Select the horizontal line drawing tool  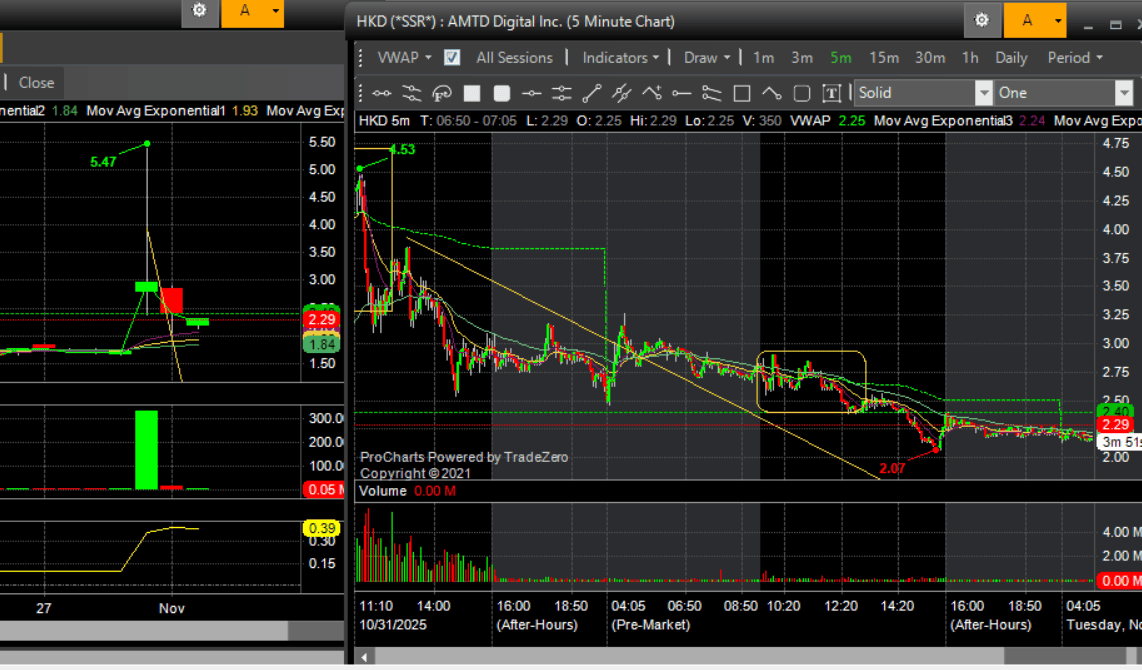pos(382,93)
